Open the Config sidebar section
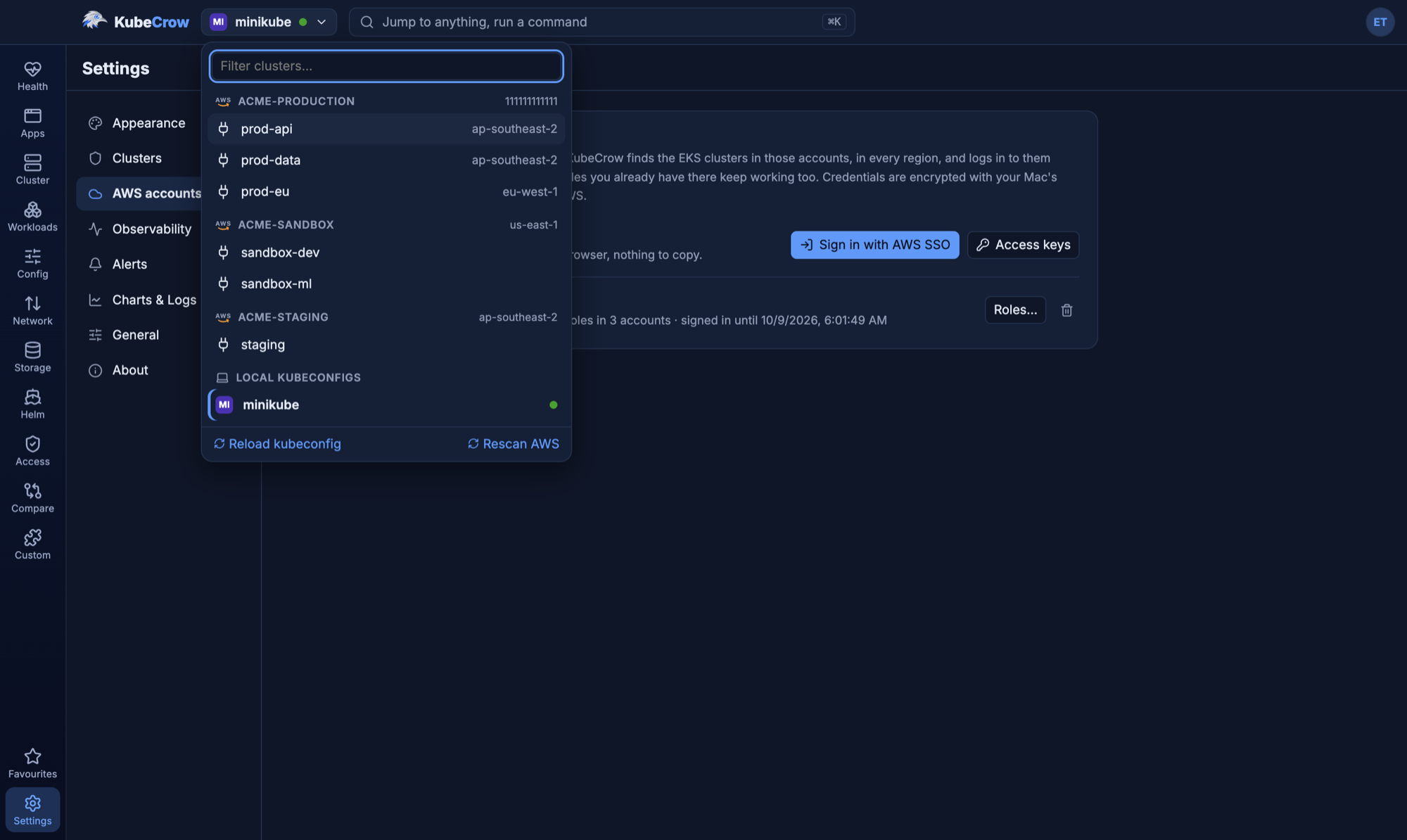 click(32, 264)
